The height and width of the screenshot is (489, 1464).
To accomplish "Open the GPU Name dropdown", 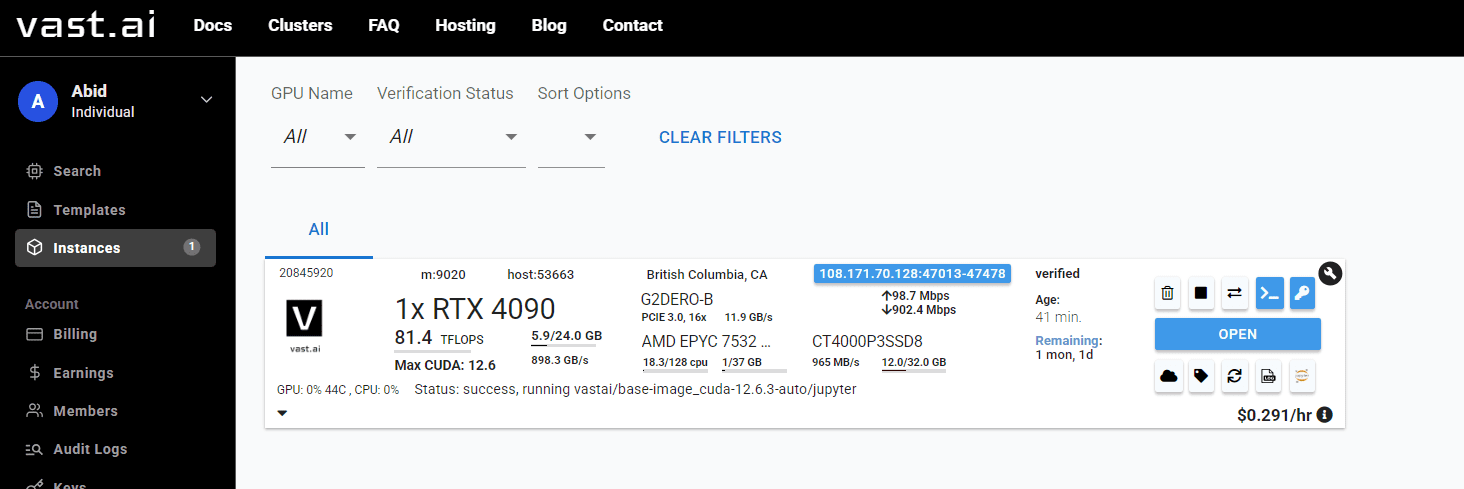I will [x=318, y=137].
